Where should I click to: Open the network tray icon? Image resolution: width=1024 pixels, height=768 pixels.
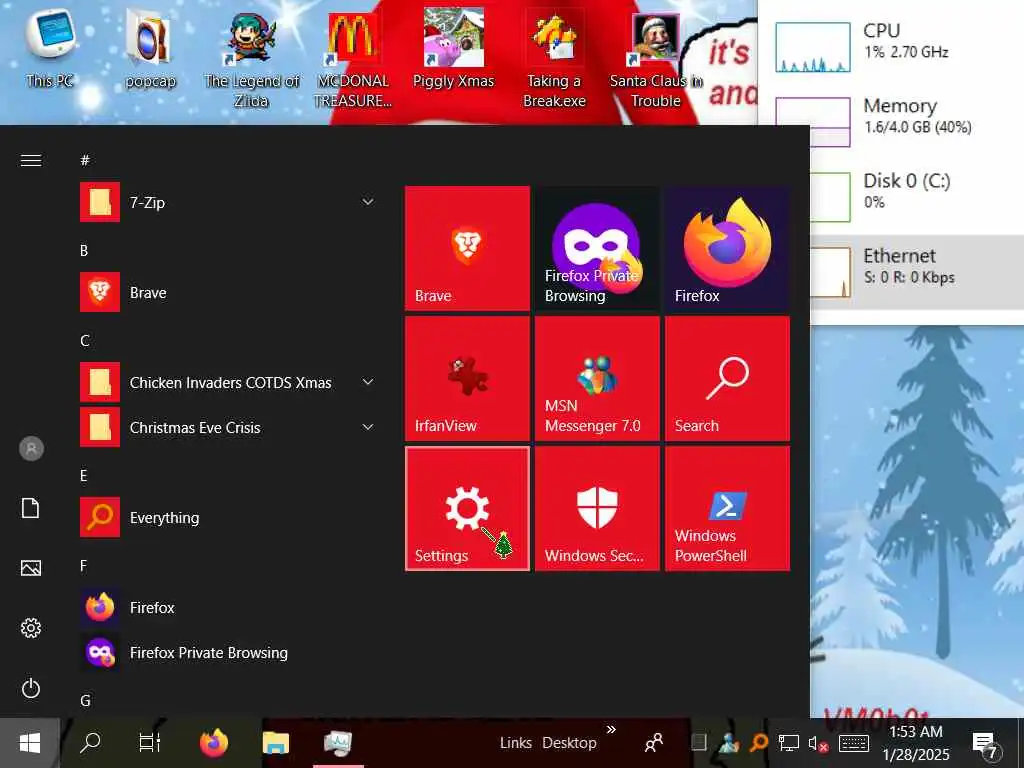[x=788, y=743]
